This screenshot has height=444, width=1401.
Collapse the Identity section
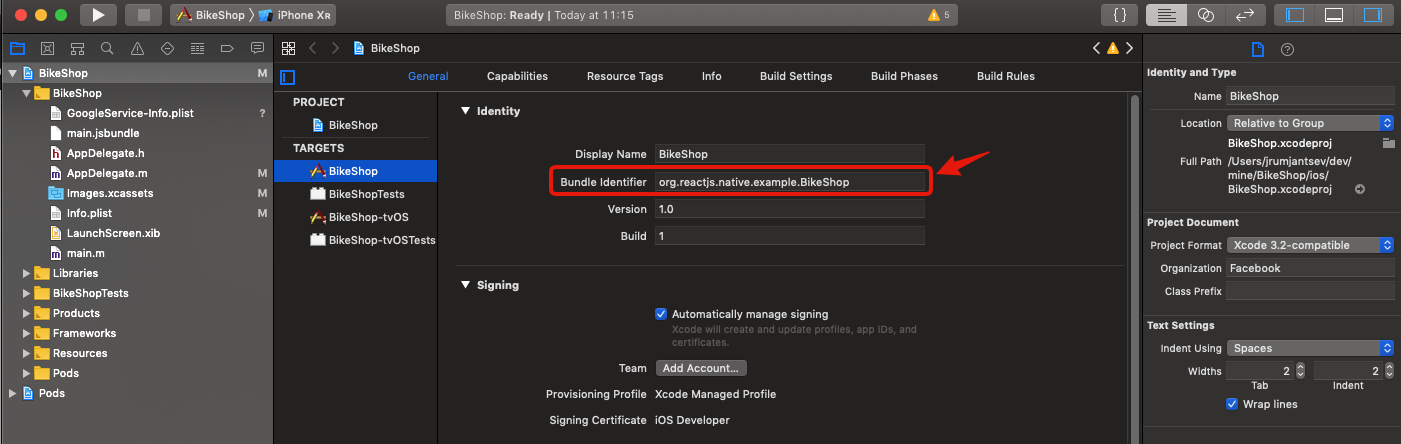465,111
